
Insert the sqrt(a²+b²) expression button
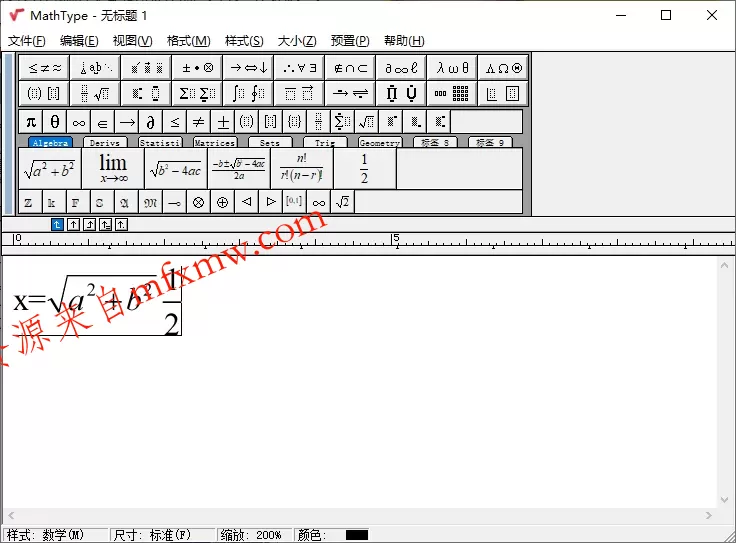click(50, 169)
